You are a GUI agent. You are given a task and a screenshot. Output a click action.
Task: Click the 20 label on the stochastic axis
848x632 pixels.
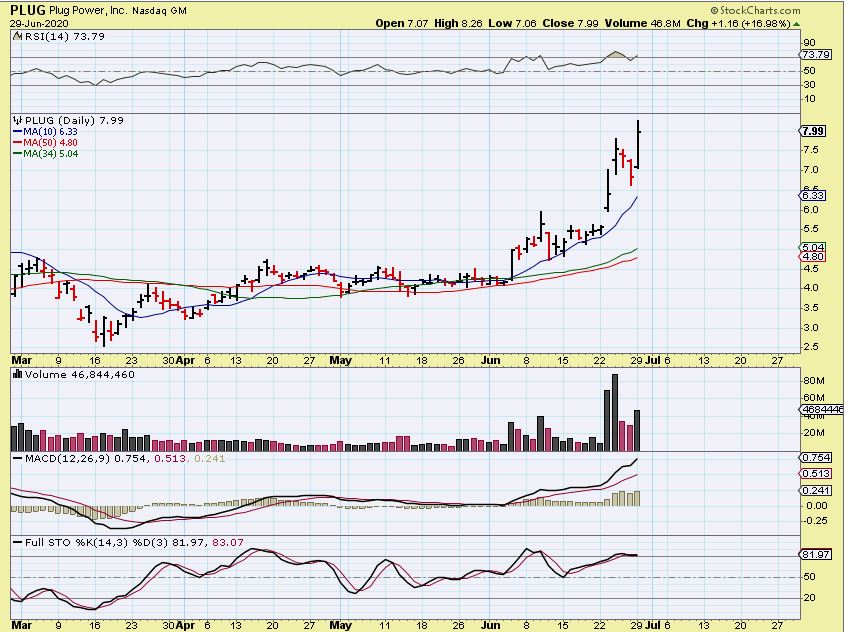click(x=810, y=598)
